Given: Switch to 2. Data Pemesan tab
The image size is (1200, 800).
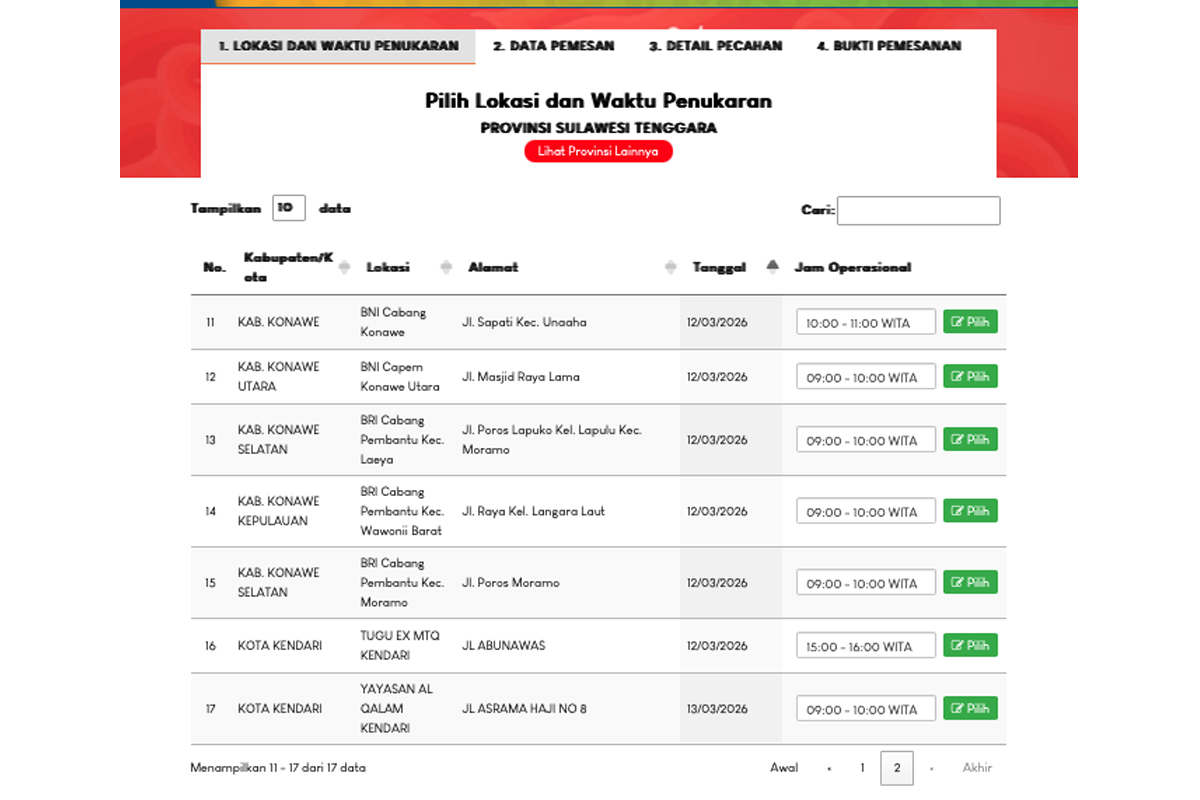Looking at the screenshot, I should pyautogui.click(x=553, y=46).
